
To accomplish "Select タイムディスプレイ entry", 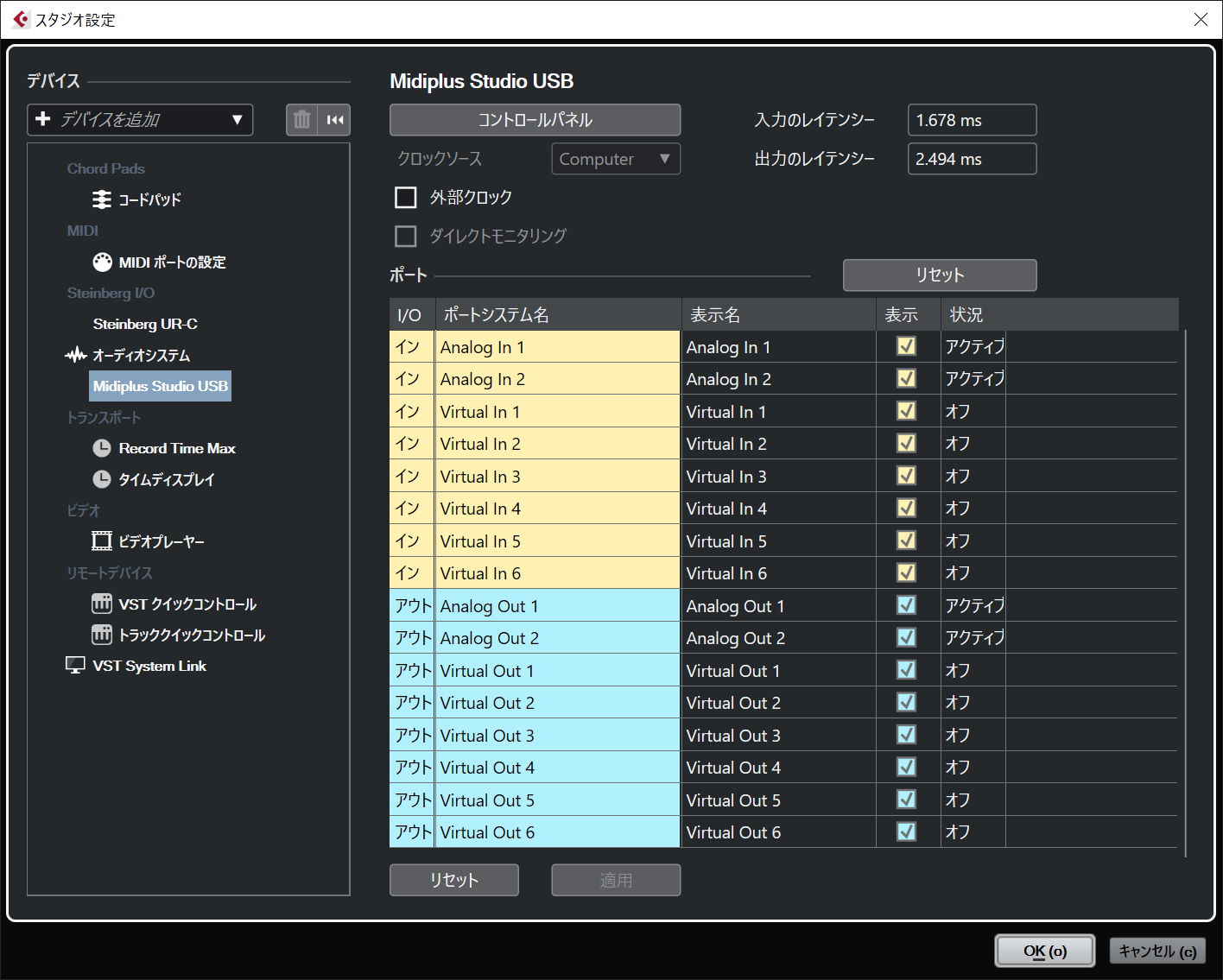I will click(x=166, y=479).
